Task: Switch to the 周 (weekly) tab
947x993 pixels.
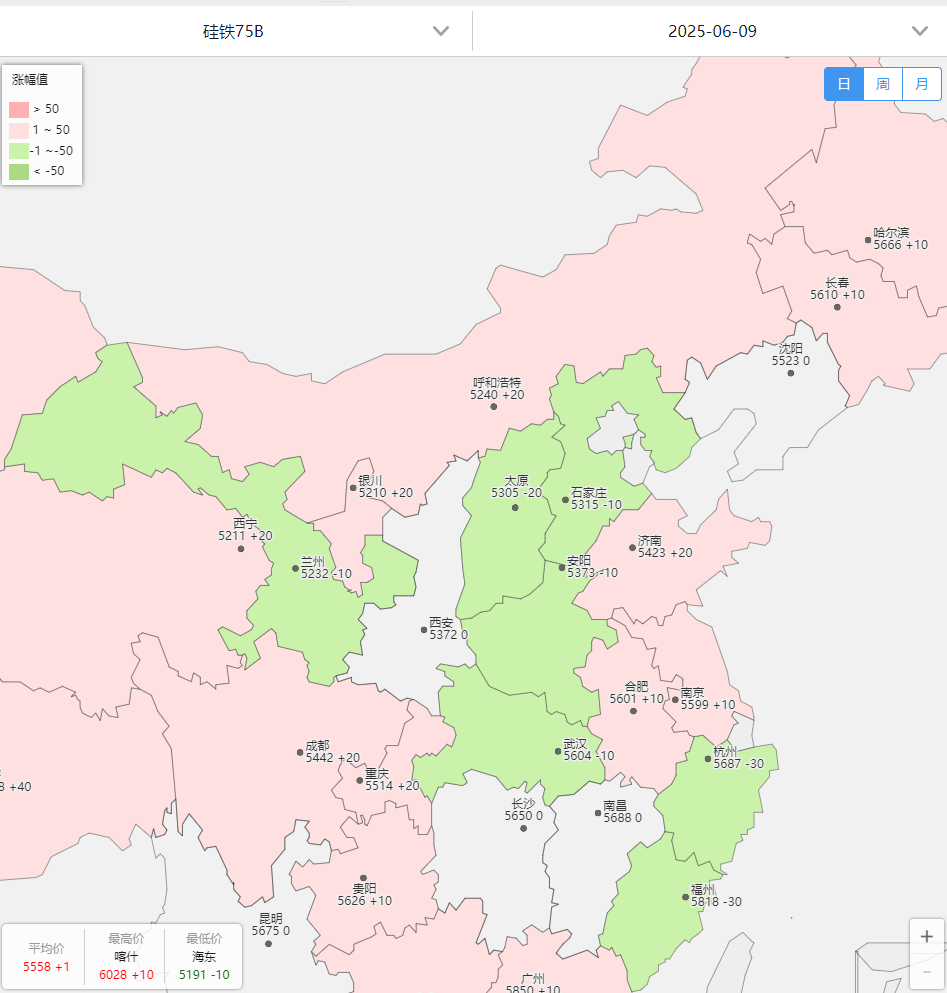Action: [882, 84]
